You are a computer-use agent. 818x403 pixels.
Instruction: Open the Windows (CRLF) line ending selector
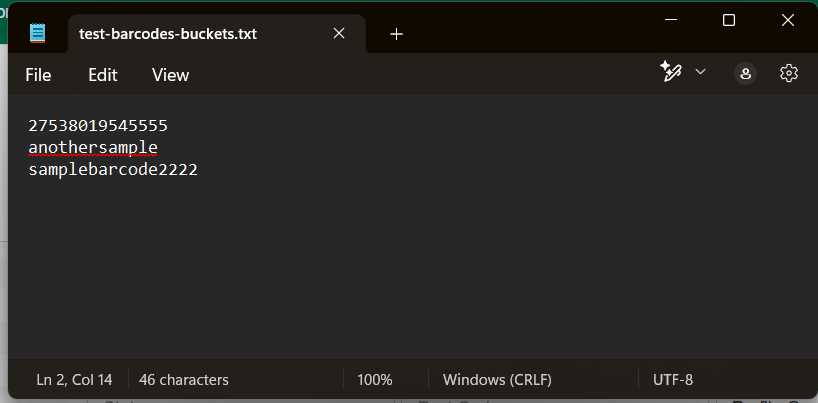(497, 380)
